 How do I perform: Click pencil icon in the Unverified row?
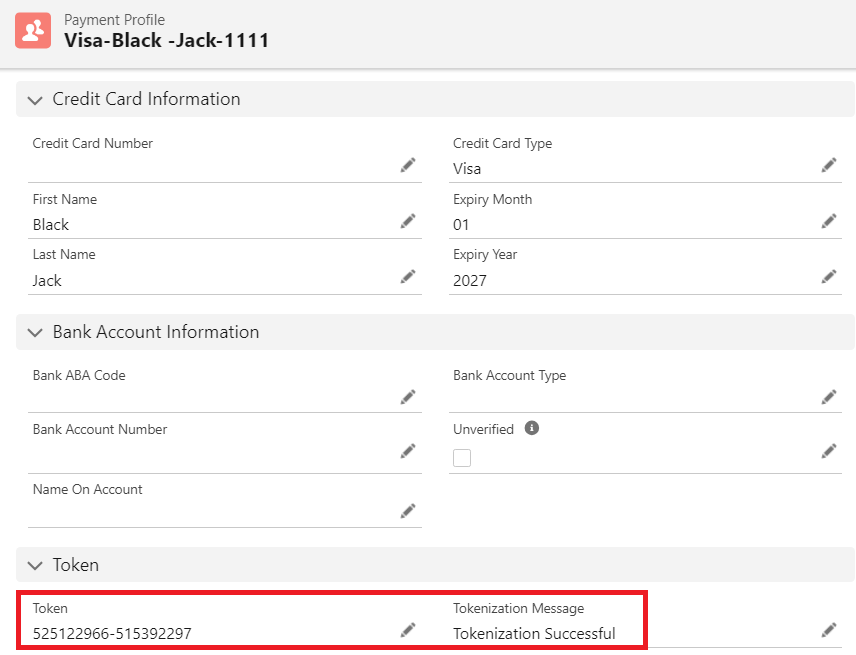pyautogui.click(x=829, y=451)
